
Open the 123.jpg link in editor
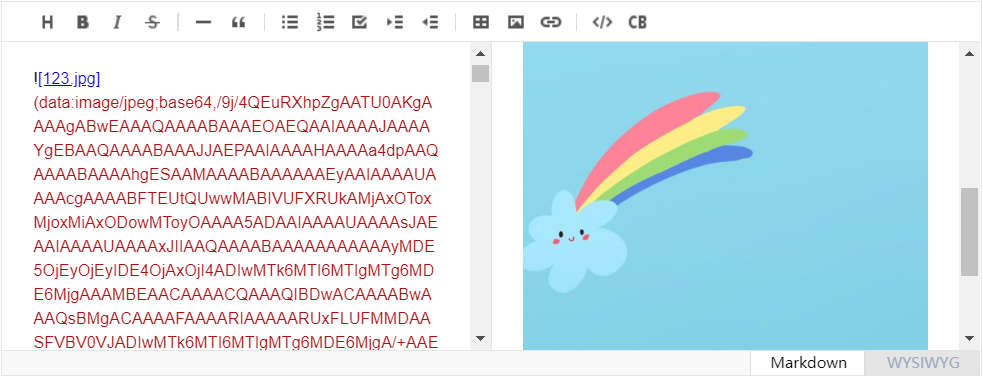(69, 79)
